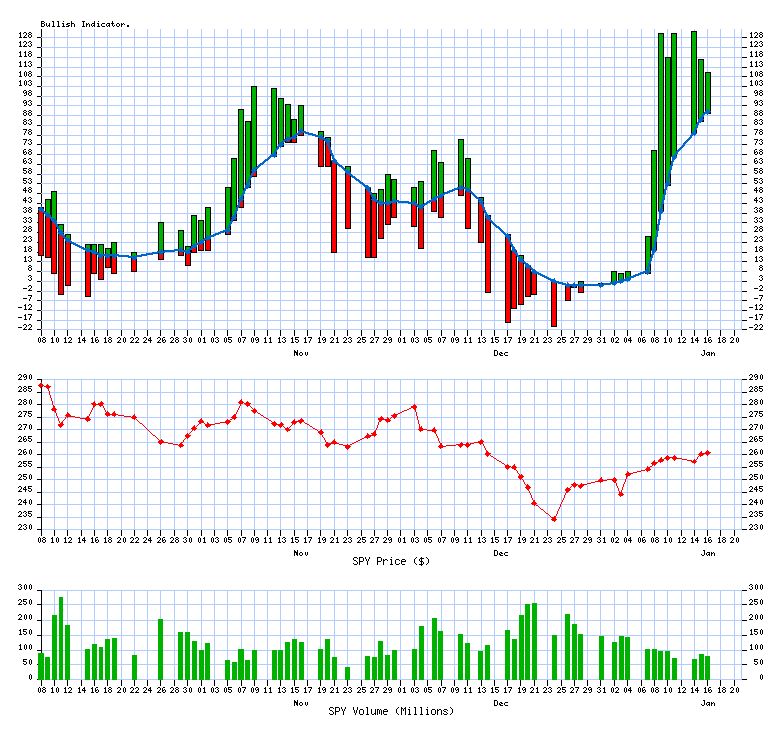784x729 pixels.
Task: Click the -22 label on right indicator axis
Action: pos(757,327)
